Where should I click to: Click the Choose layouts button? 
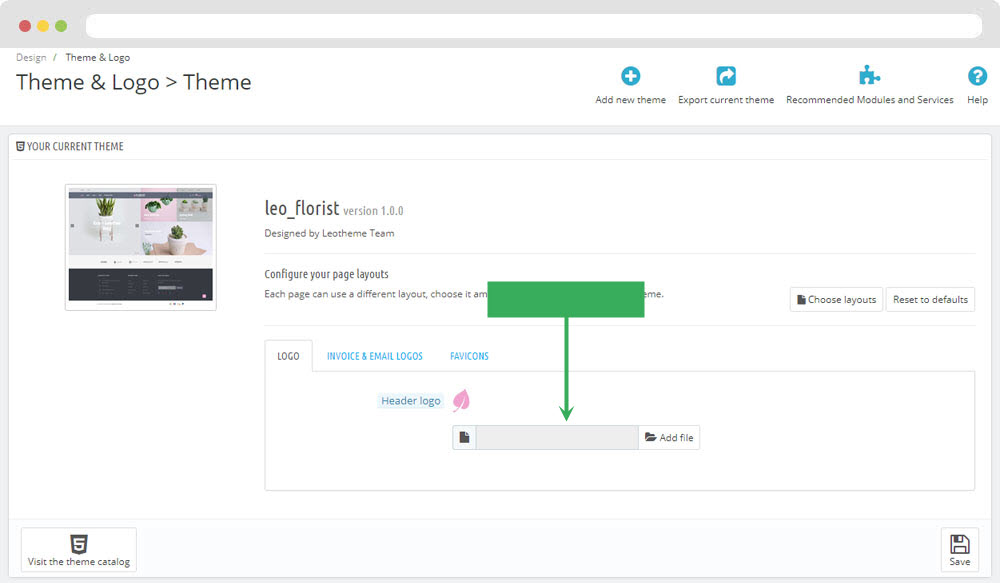tap(836, 299)
